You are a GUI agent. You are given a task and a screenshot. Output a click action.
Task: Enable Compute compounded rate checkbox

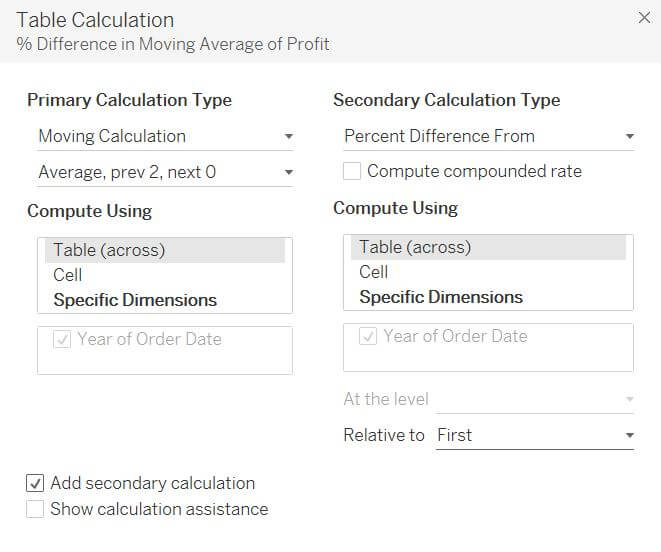point(352,171)
